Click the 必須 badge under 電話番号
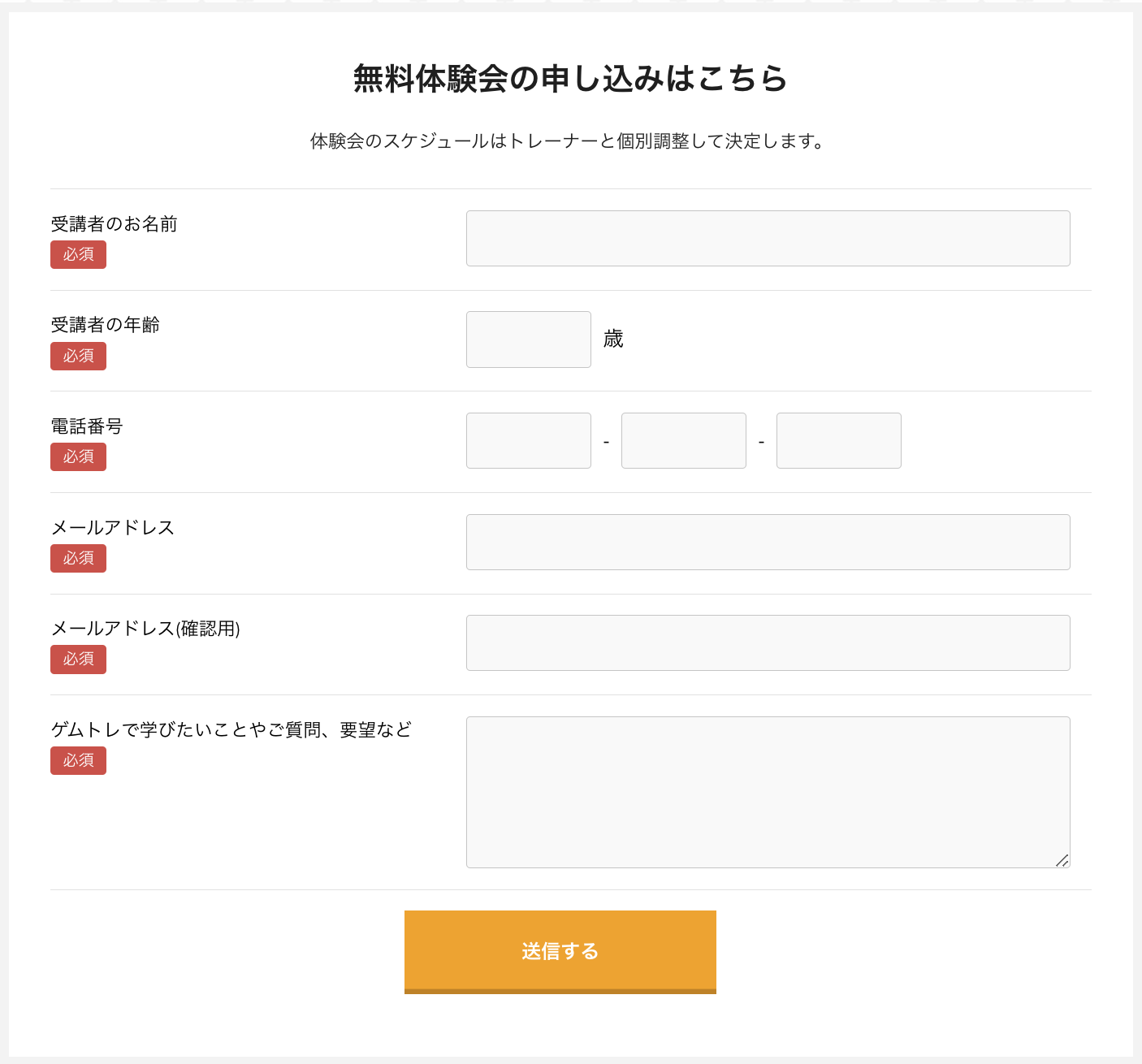The width and height of the screenshot is (1142, 1064). point(78,456)
